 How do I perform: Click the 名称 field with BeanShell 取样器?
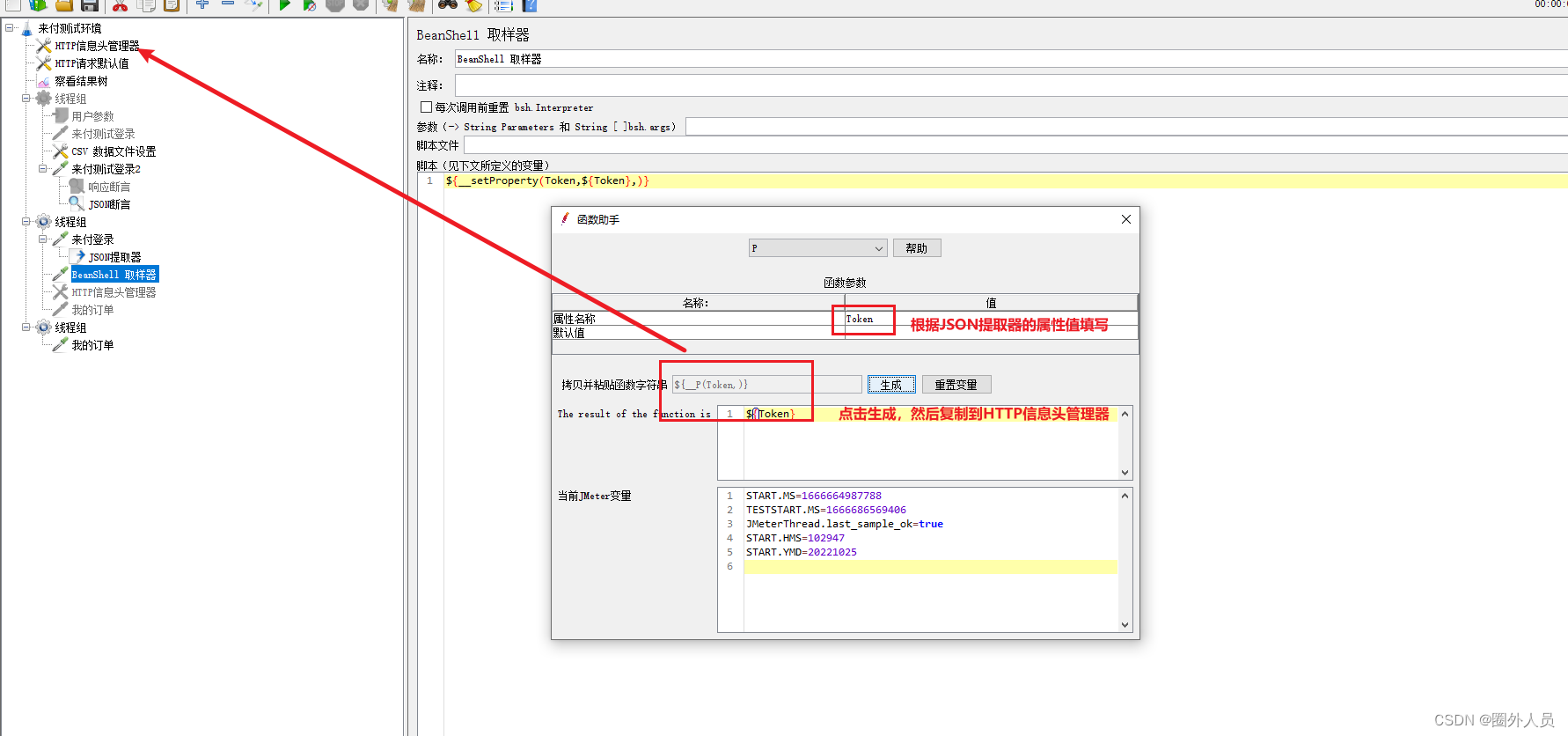1011,59
